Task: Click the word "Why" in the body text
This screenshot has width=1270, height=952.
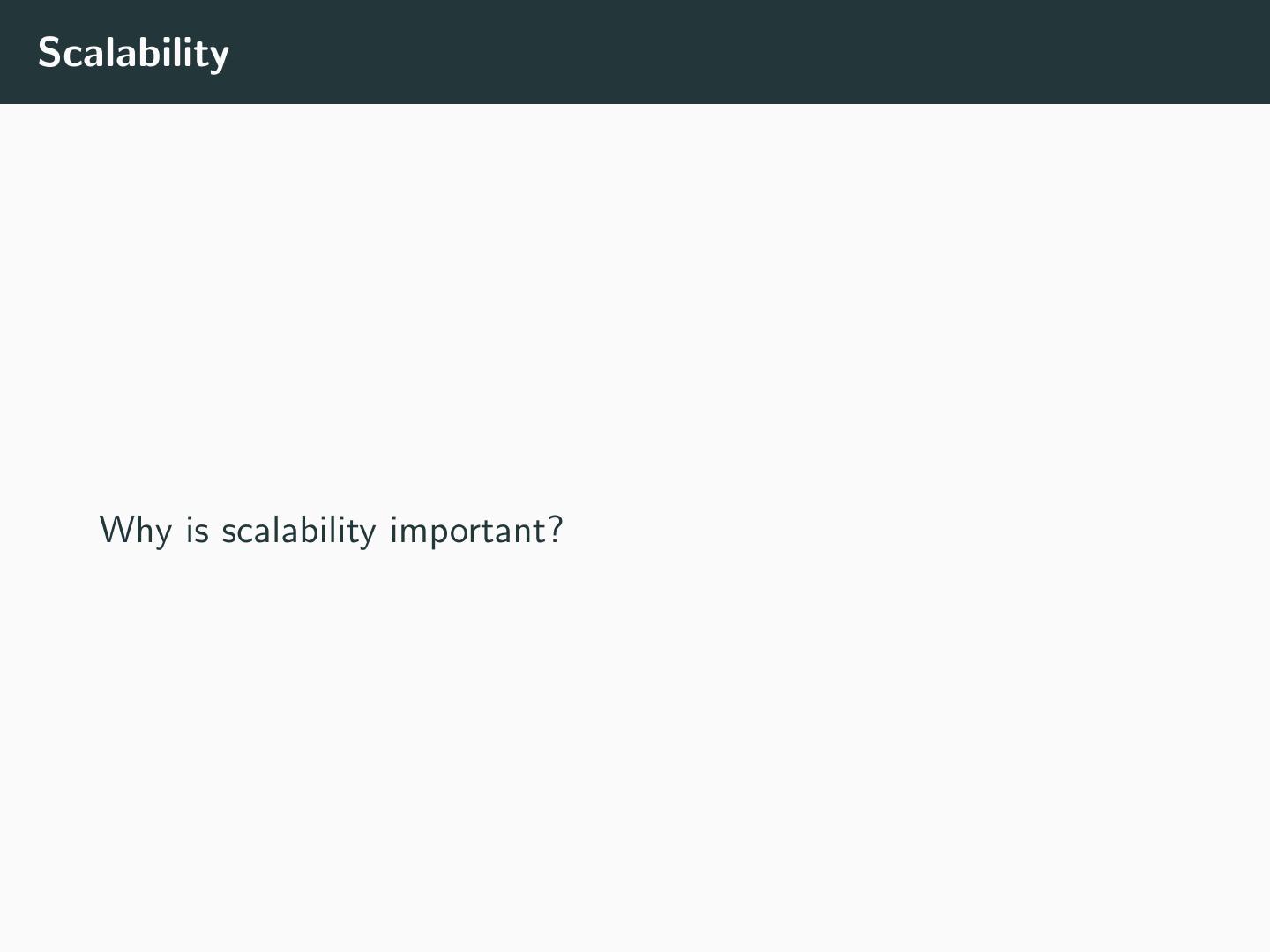Action: pyautogui.click(x=135, y=531)
